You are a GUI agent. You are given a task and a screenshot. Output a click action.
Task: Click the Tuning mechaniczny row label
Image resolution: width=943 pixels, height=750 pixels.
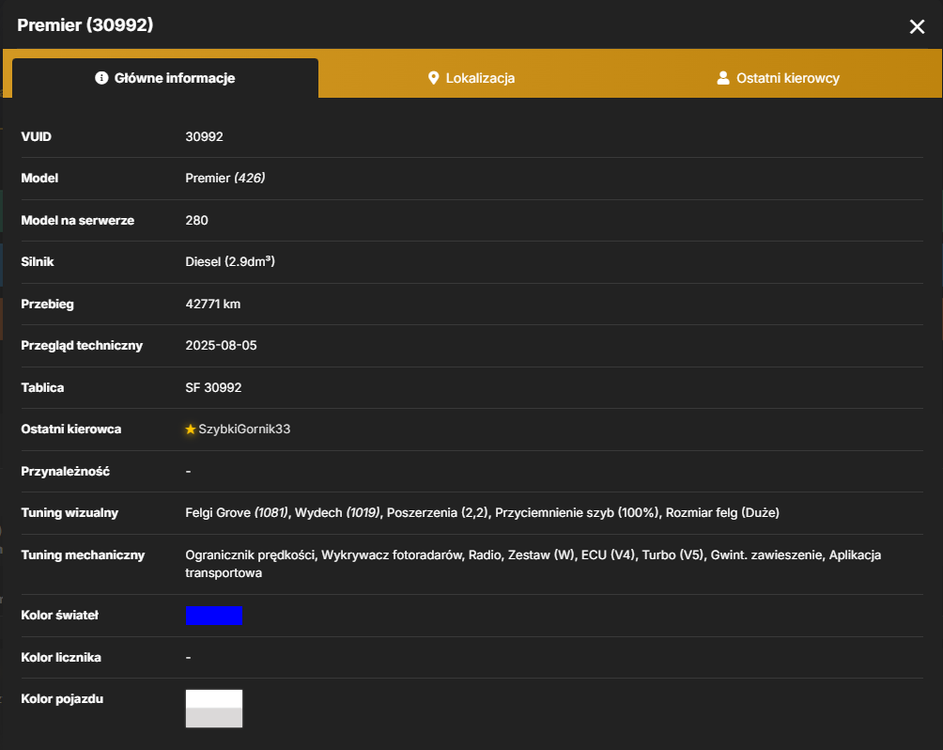point(83,555)
